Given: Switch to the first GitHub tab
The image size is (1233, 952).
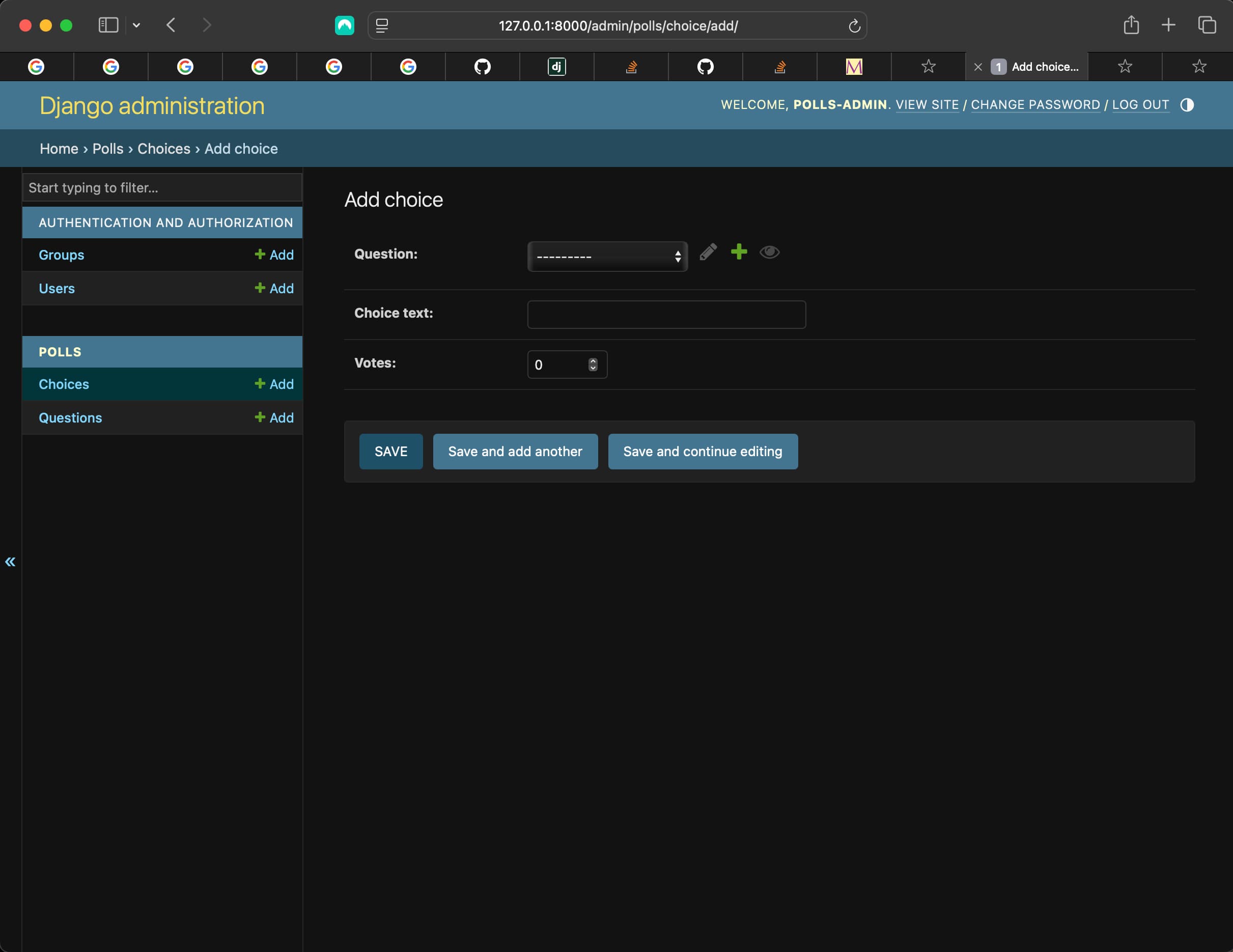Looking at the screenshot, I should tap(482, 67).
